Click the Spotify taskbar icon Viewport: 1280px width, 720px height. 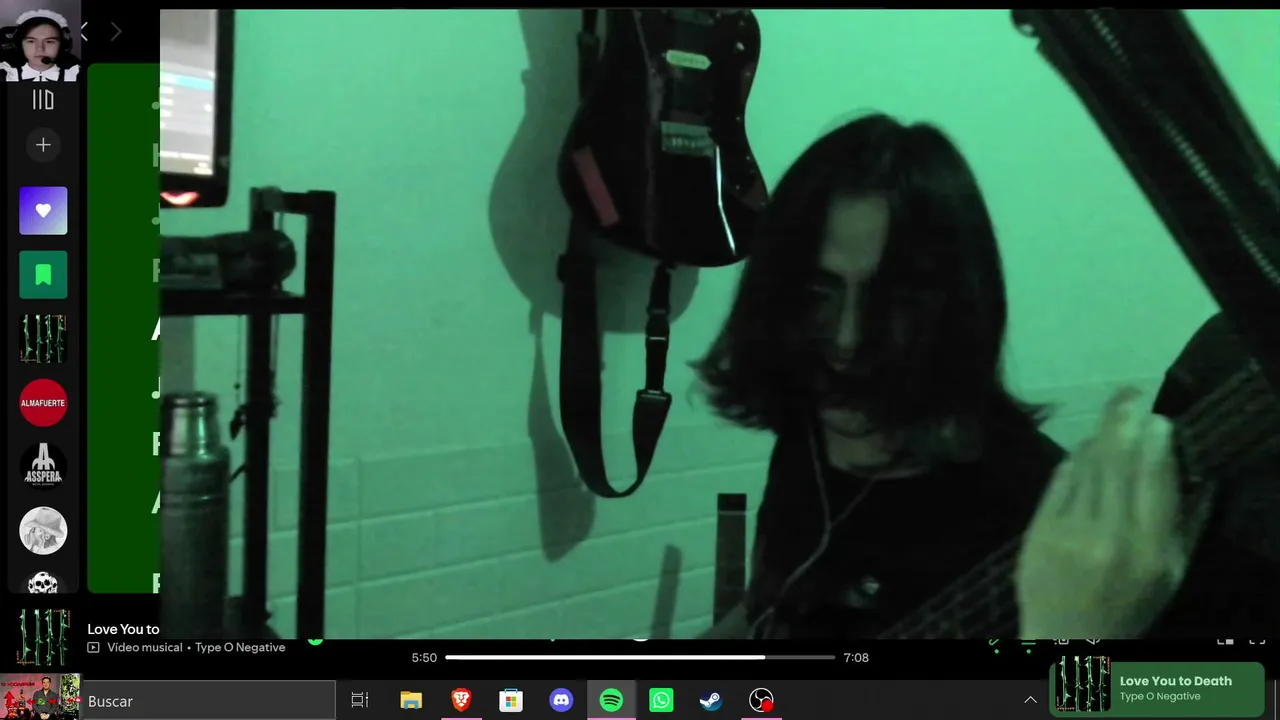tap(611, 701)
